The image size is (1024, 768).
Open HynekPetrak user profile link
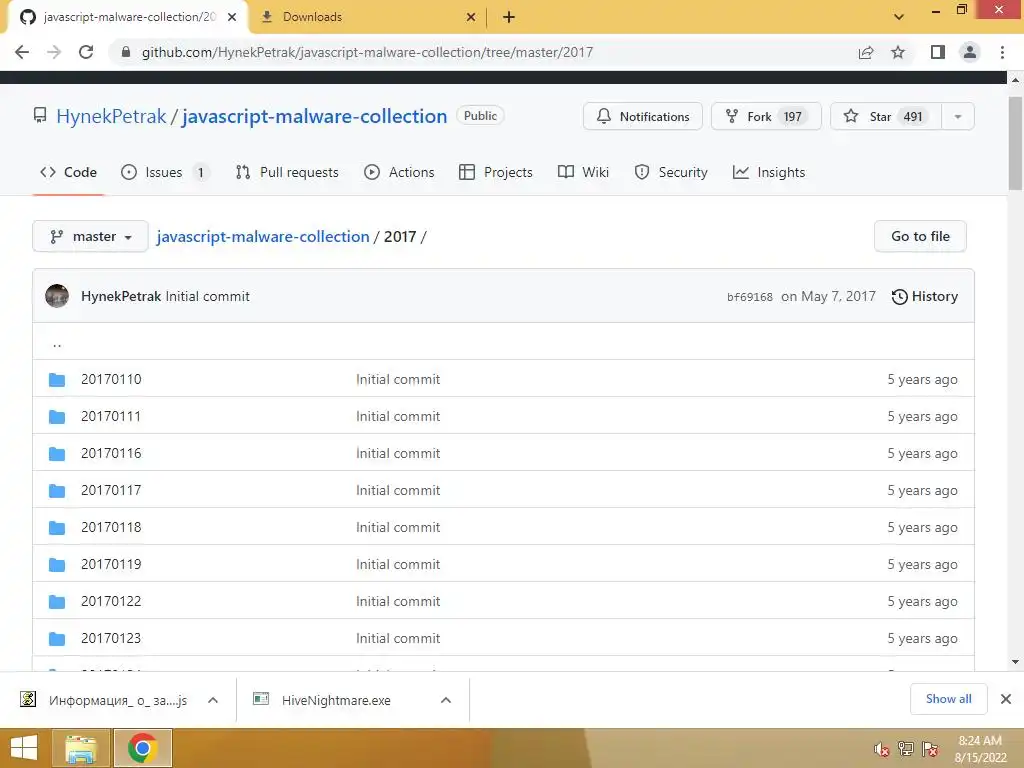click(x=111, y=116)
